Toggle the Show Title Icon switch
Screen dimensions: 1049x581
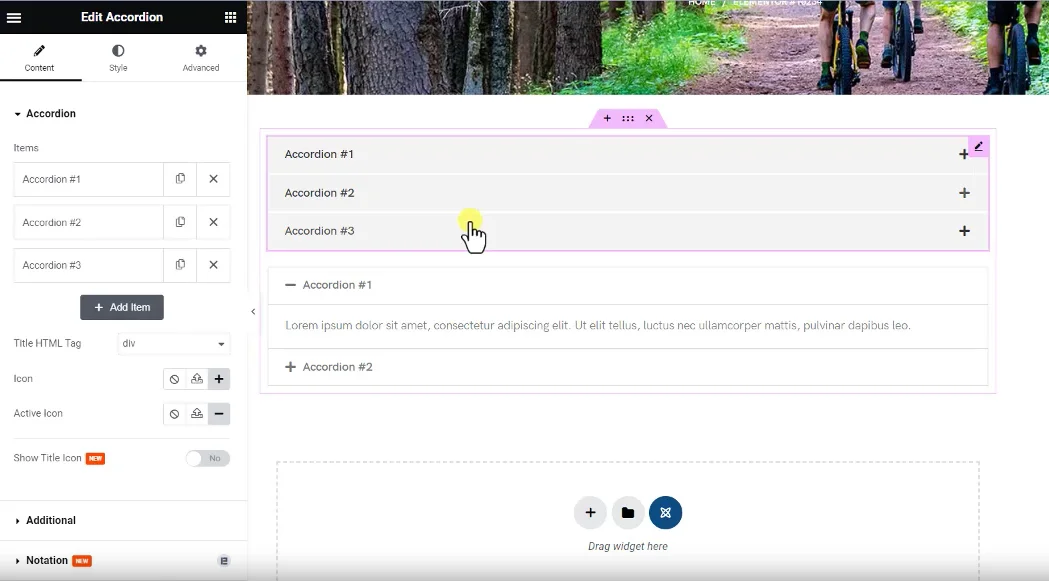tap(208, 459)
